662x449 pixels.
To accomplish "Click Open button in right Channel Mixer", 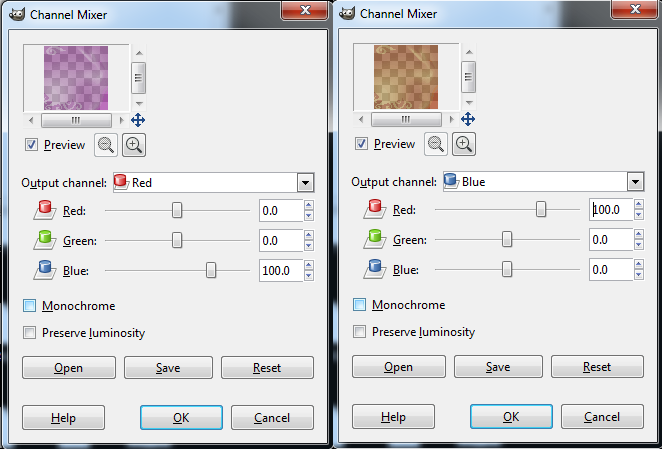I will point(399,367).
